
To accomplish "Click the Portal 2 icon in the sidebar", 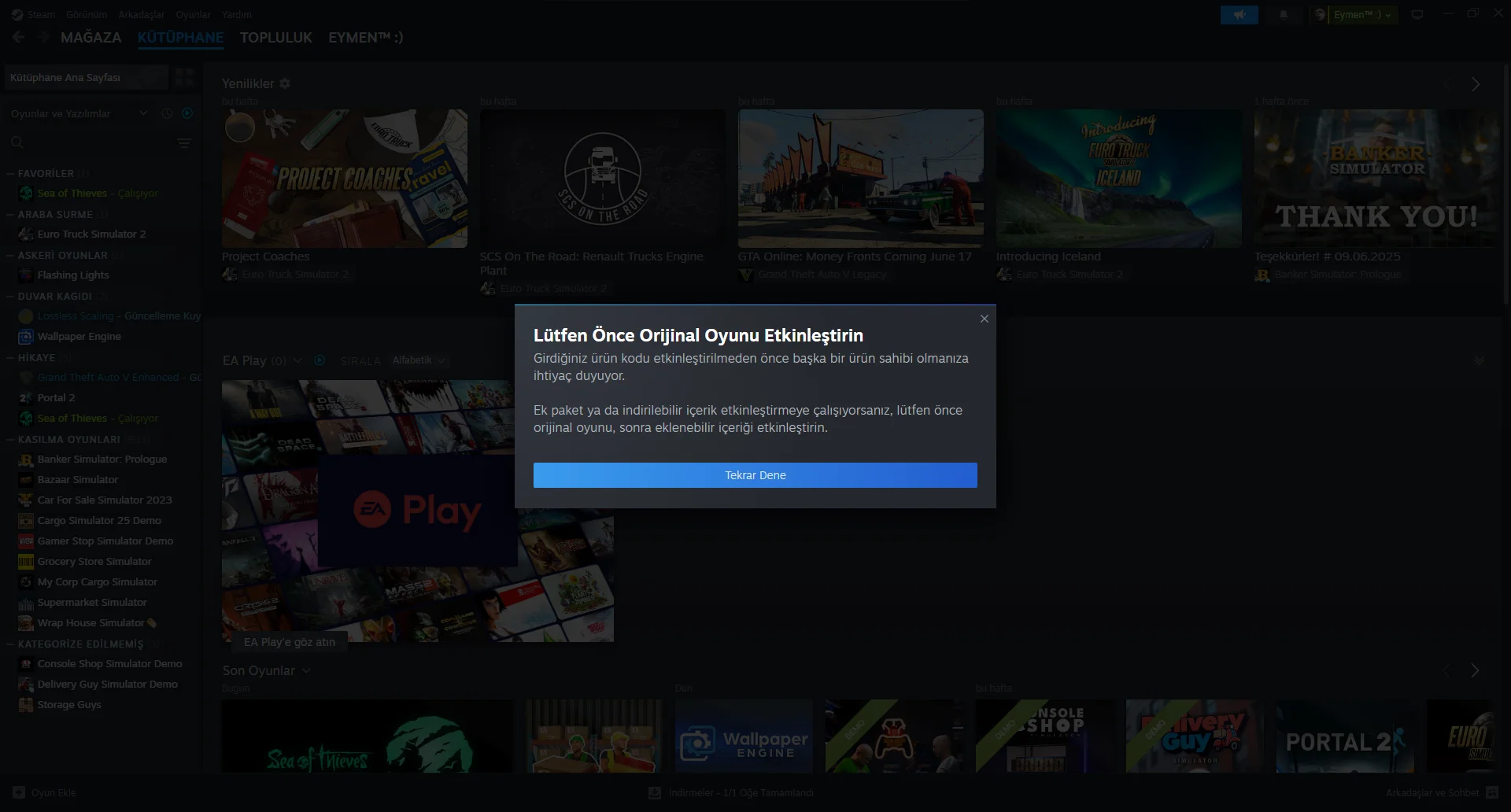I will tap(26, 398).
